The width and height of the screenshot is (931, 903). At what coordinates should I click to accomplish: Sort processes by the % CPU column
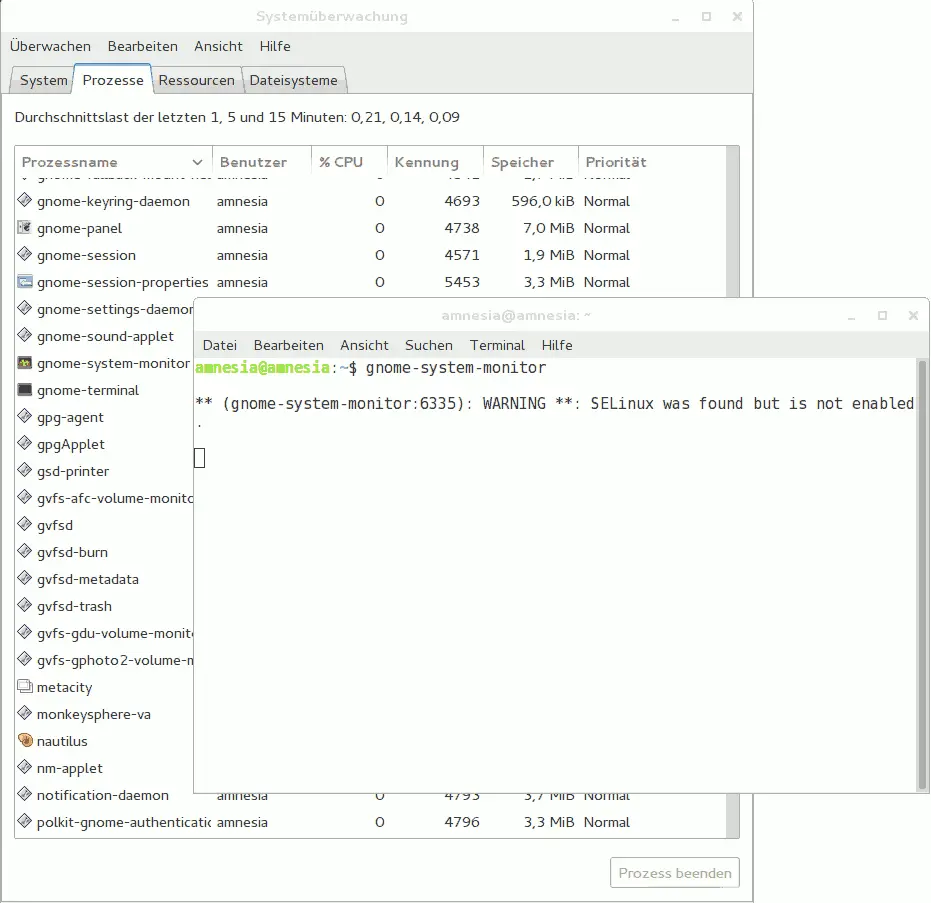339,161
